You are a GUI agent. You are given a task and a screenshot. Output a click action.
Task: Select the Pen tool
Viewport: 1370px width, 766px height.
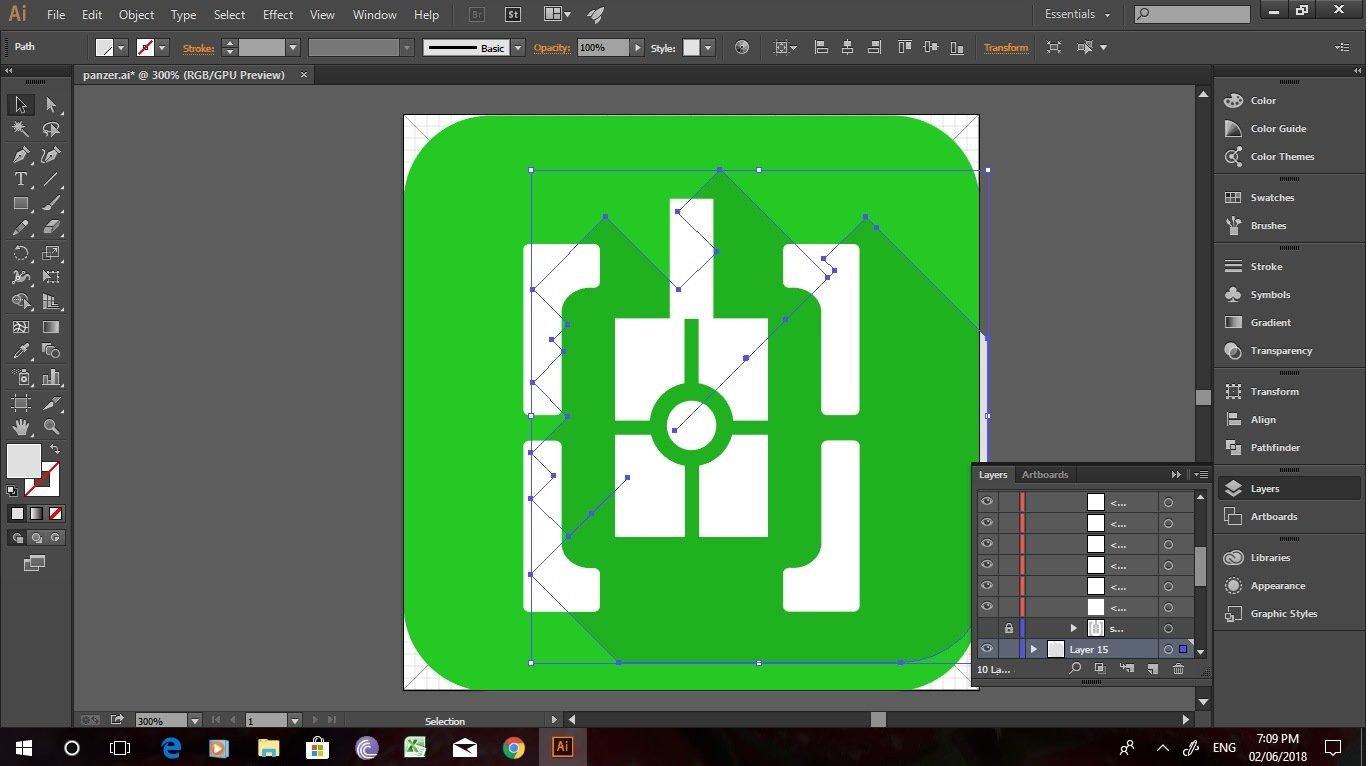click(20, 154)
